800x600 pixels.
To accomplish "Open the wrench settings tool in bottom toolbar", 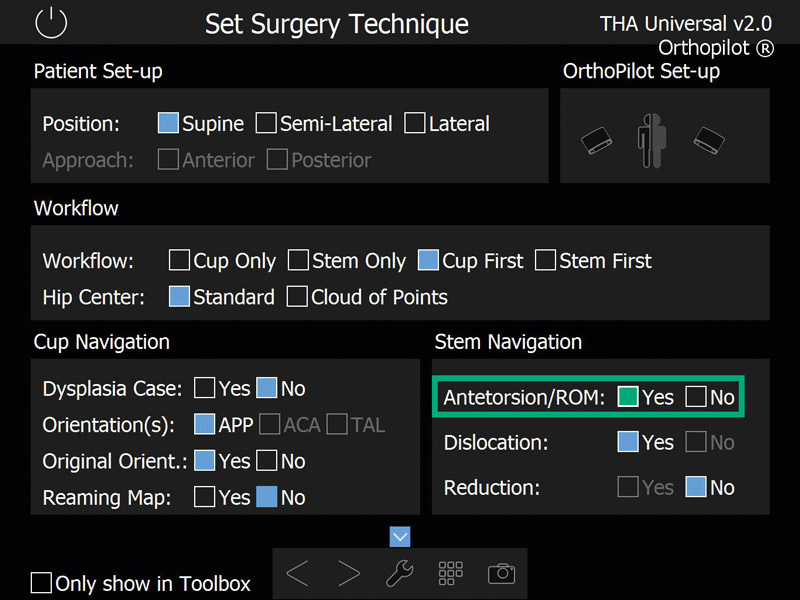I will [399, 573].
